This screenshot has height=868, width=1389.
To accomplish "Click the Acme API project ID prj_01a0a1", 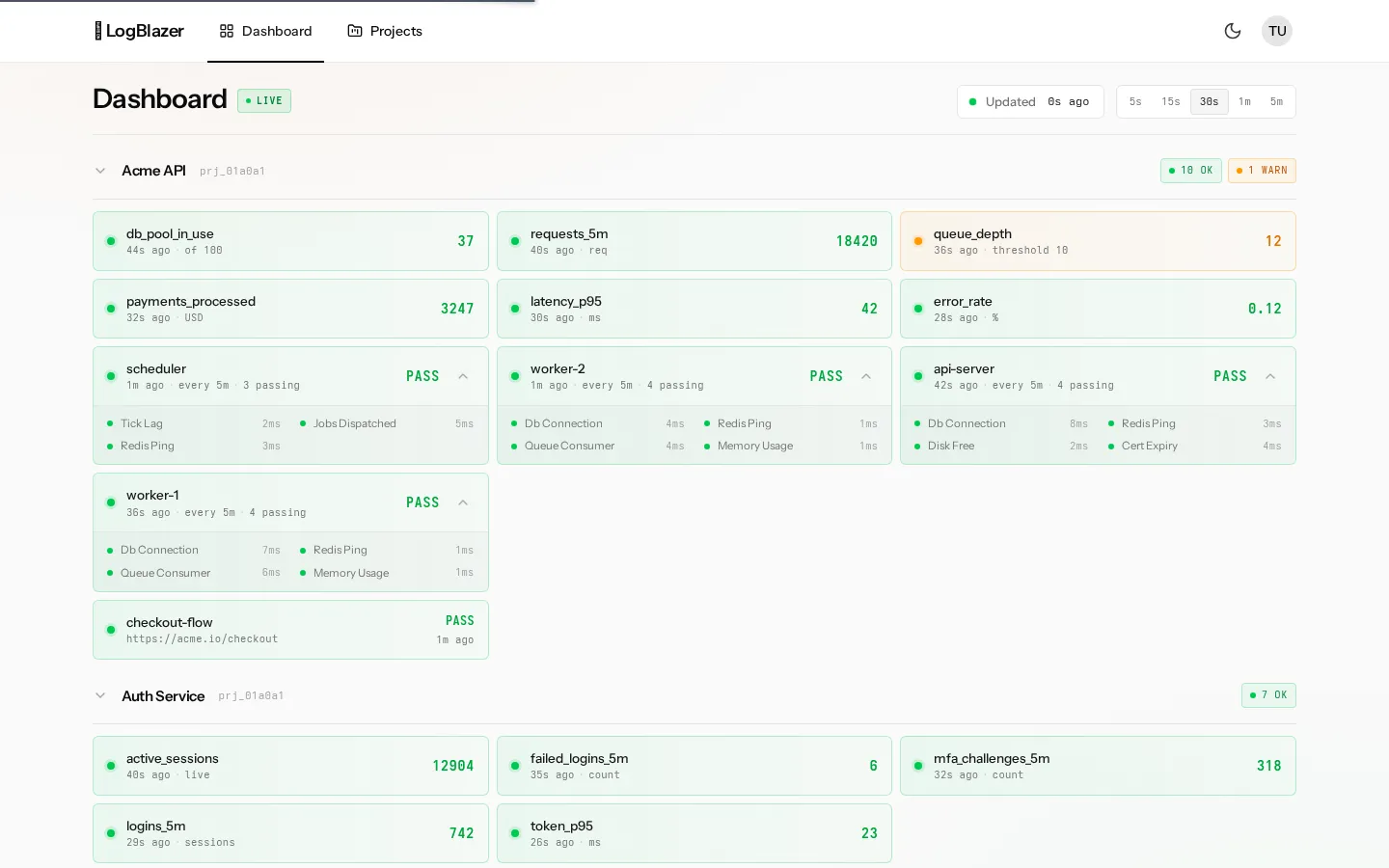I will (232, 171).
